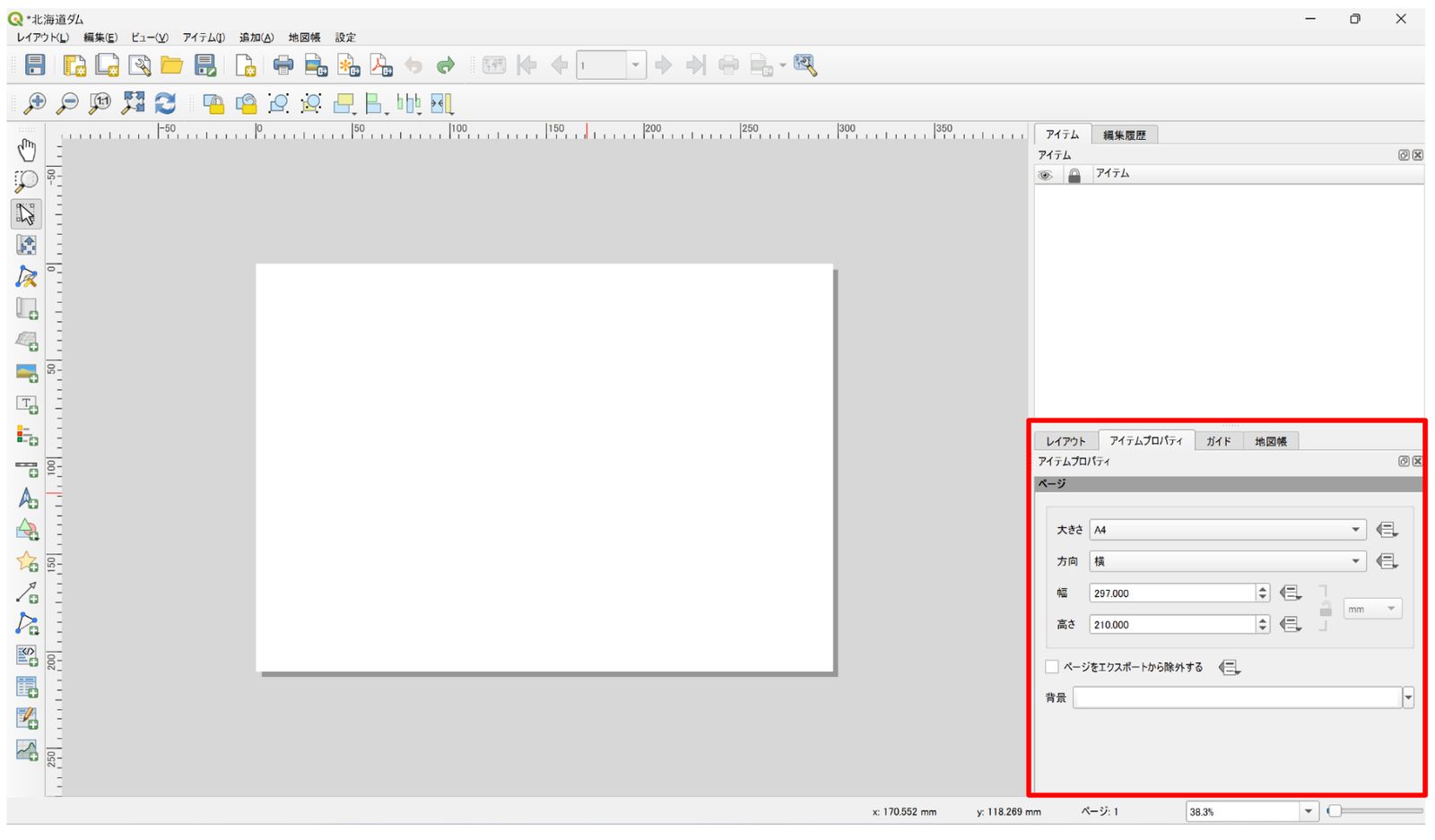This screenshot has width=1435, height=840.
Task: Click the 背景 background color field
Action: 1238,697
